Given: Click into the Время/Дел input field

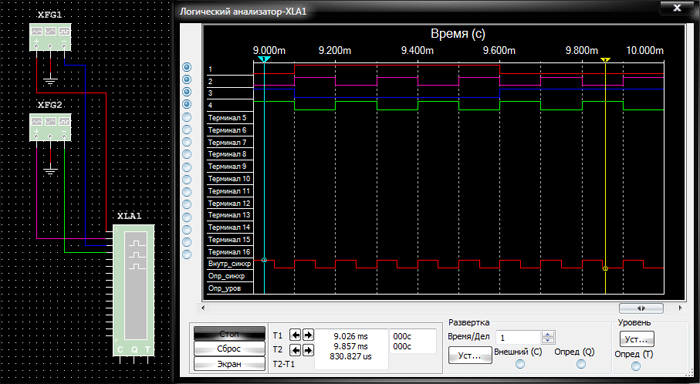Looking at the screenshot, I should pos(520,338).
